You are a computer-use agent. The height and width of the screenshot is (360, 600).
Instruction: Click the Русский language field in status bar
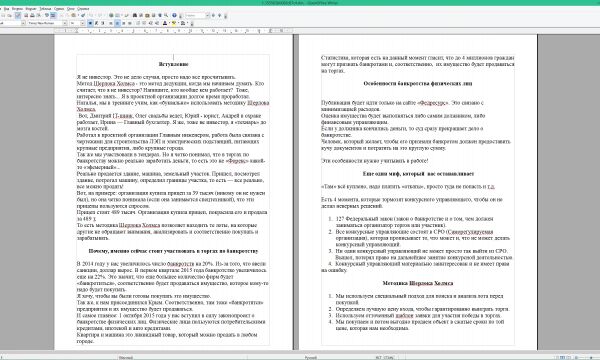(x=310, y=357)
